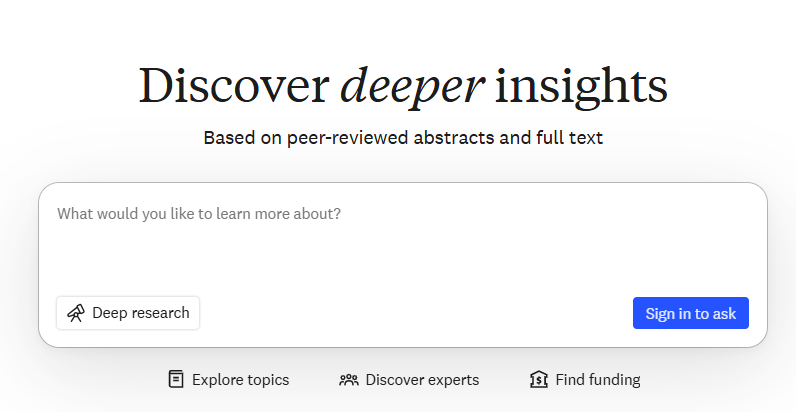The image size is (796, 412).
Task: Toggle the Deep research mode button
Action: (x=128, y=313)
